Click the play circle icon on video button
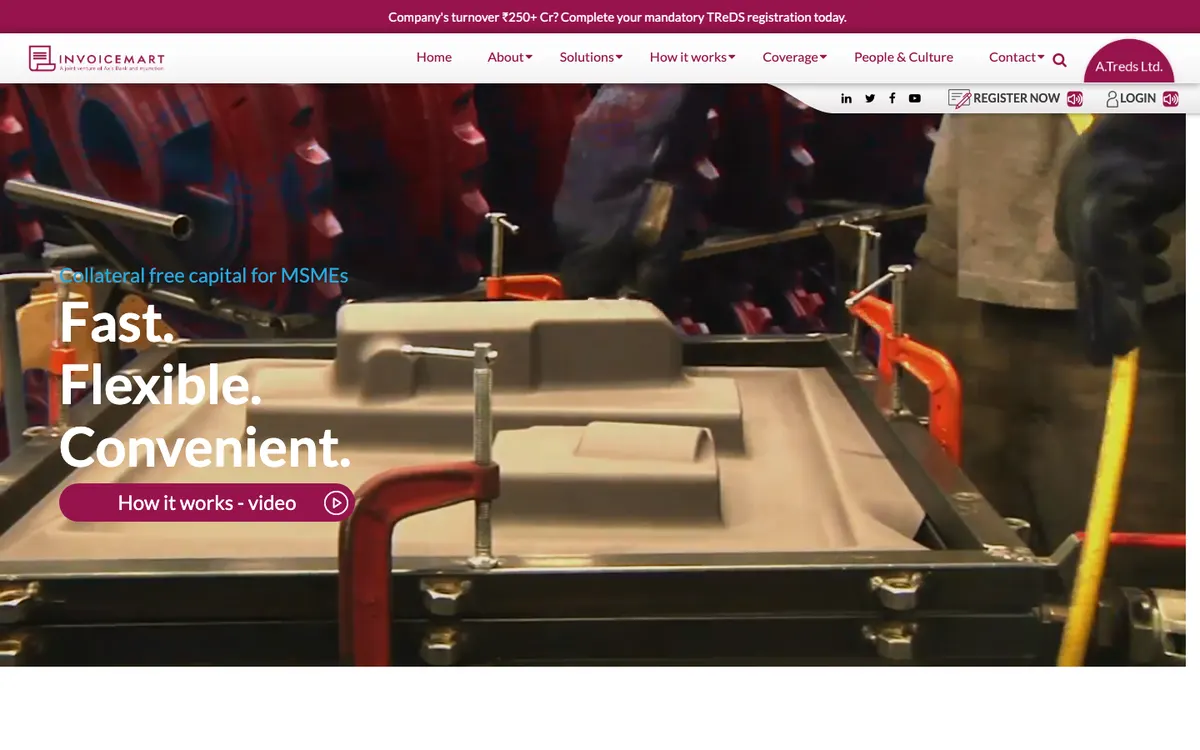The width and height of the screenshot is (1200, 750). click(x=336, y=503)
